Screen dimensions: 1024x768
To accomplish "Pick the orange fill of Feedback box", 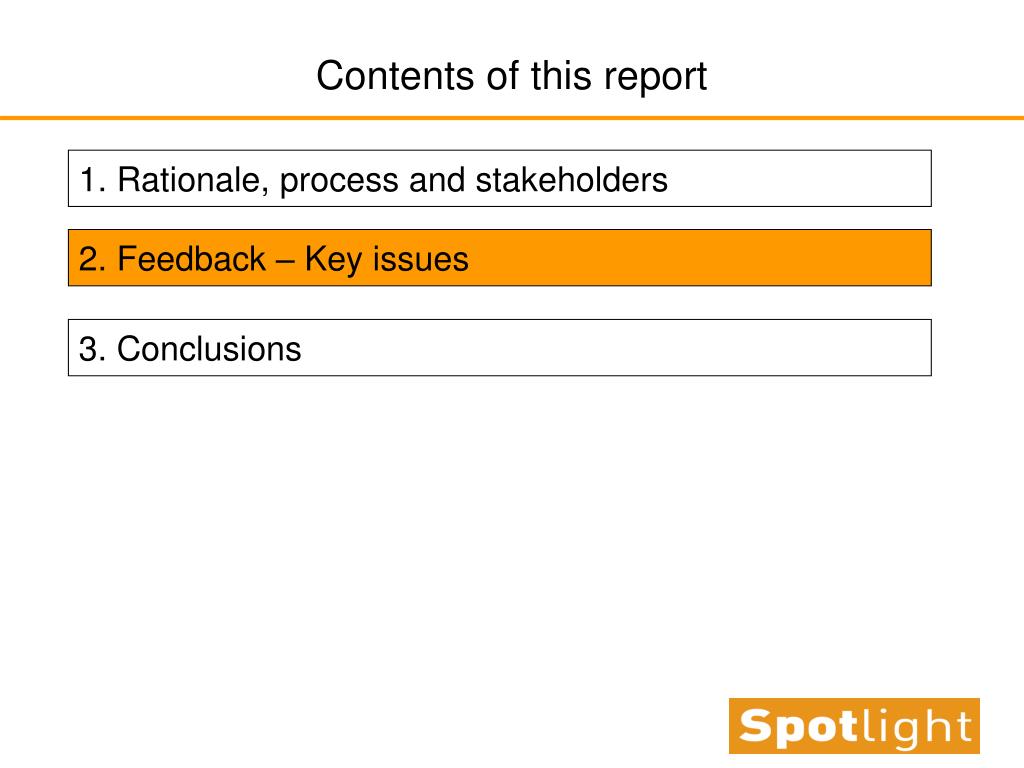I will point(699,257).
